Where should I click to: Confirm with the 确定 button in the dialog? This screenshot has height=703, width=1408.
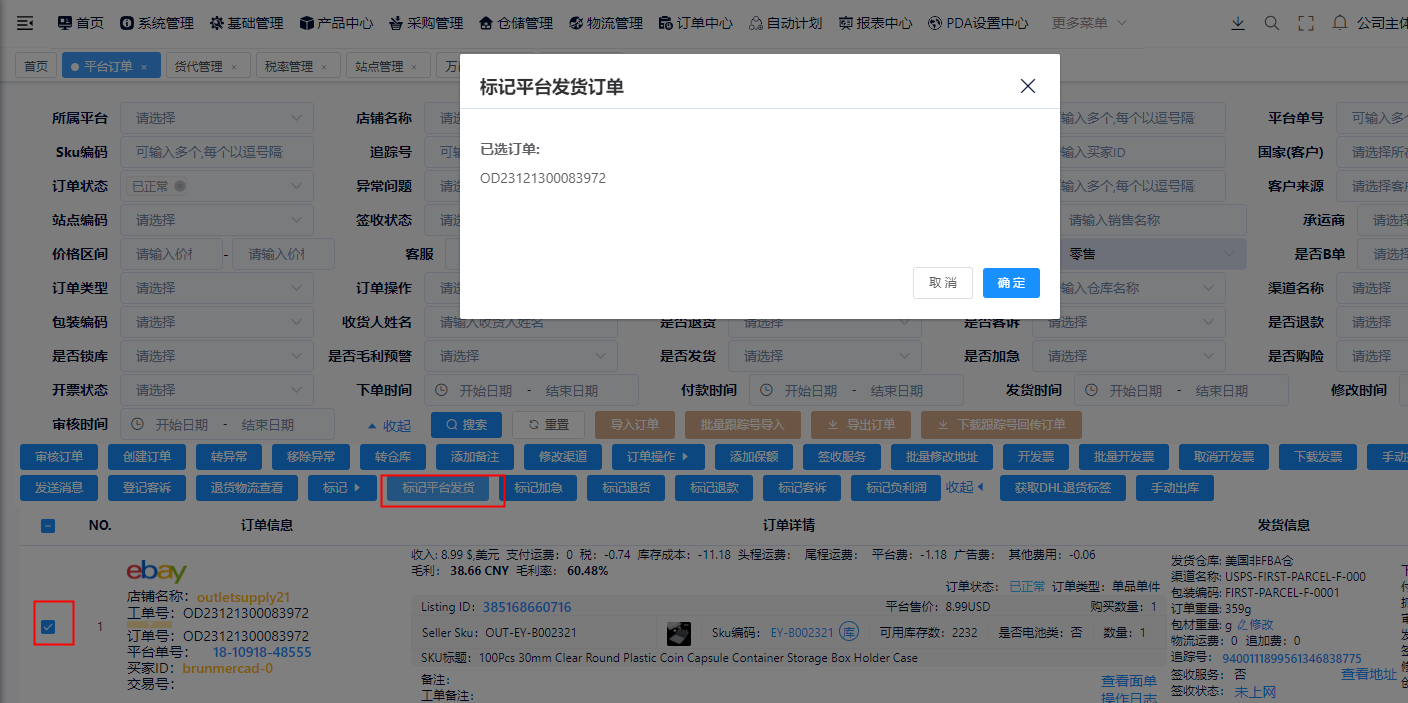pos(1011,283)
